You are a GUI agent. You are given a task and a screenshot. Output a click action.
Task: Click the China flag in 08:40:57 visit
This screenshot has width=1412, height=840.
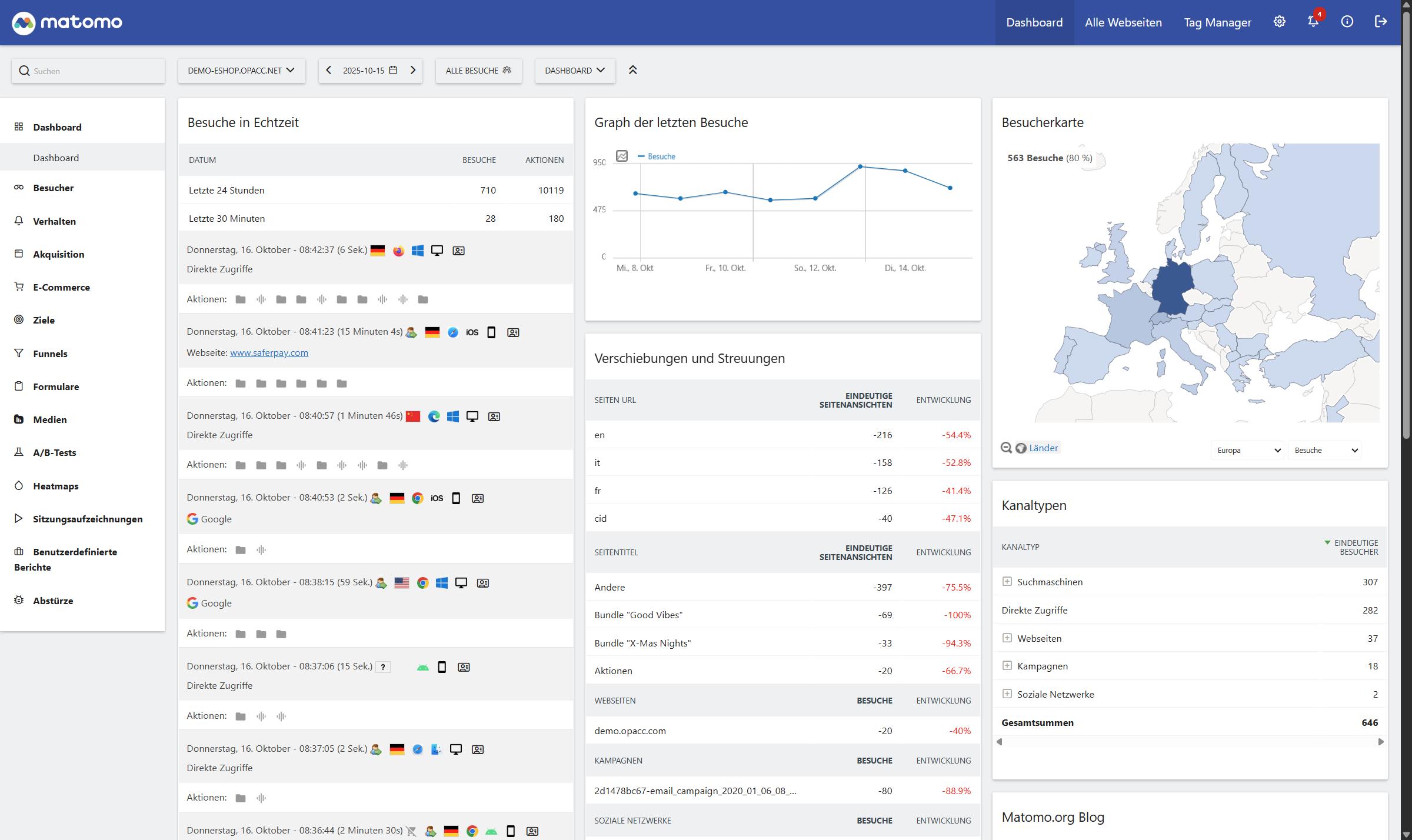[413, 416]
